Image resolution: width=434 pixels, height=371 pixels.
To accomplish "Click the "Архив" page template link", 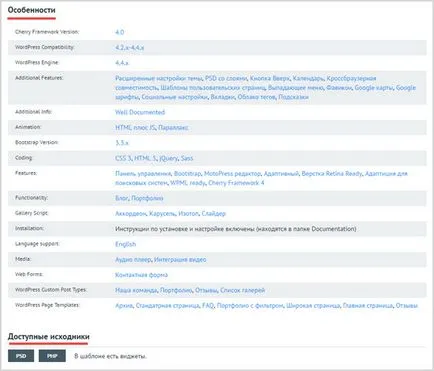I will 124,306.
